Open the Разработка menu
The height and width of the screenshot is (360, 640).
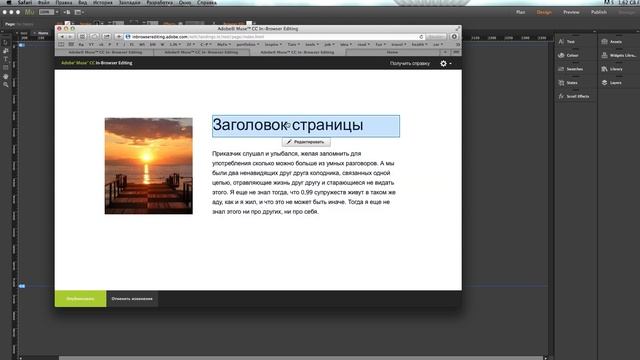pos(160,2)
